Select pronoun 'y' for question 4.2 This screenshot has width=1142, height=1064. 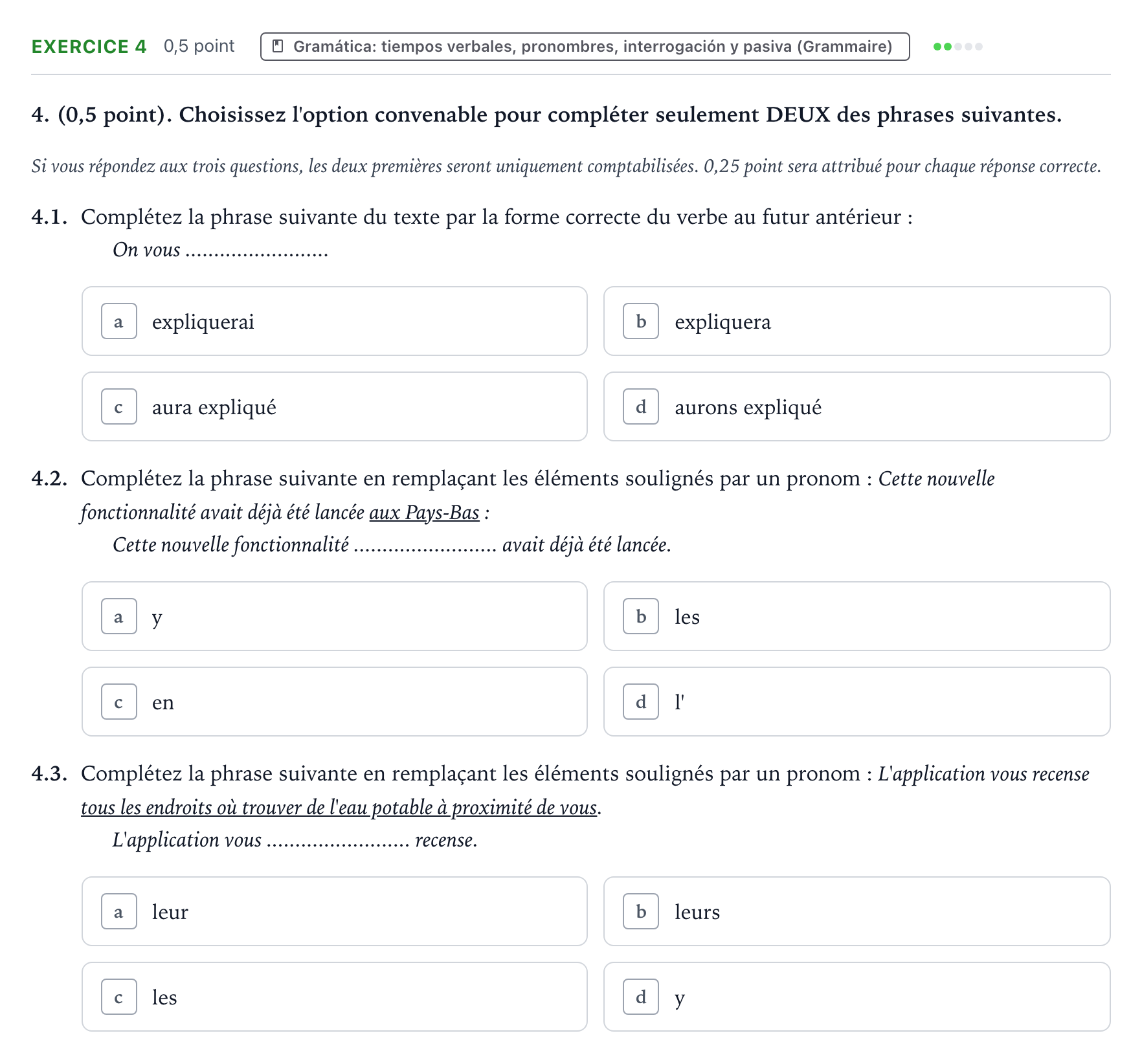pyautogui.click(x=335, y=616)
